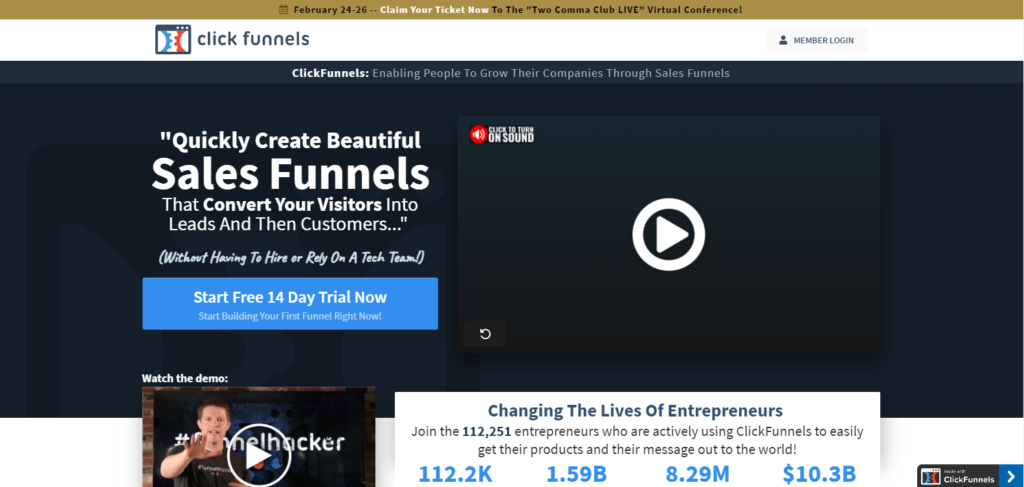Click the made with ClickFunnels badge logo

[931, 476]
